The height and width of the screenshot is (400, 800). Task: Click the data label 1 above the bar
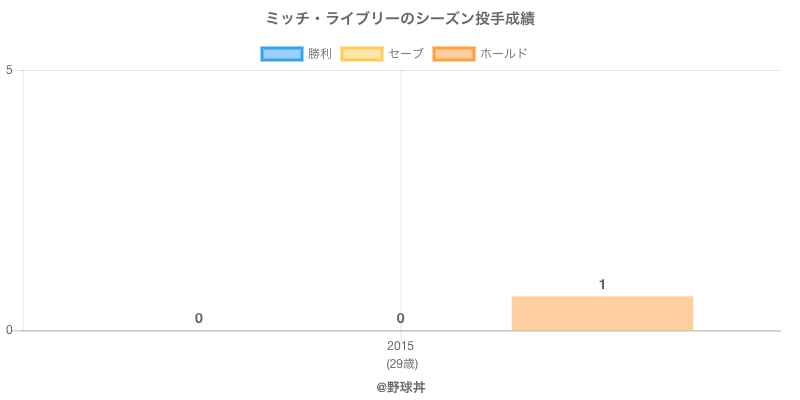click(x=602, y=285)
